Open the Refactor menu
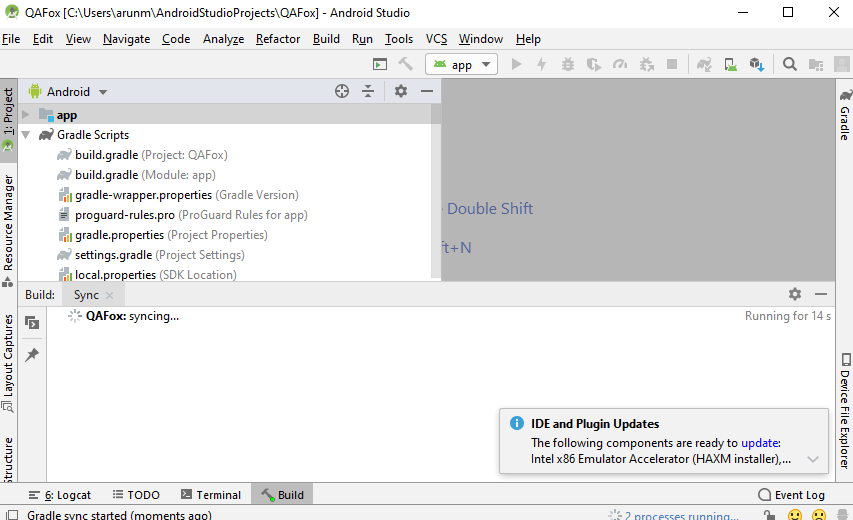853x520 pixels. point(278,39)
